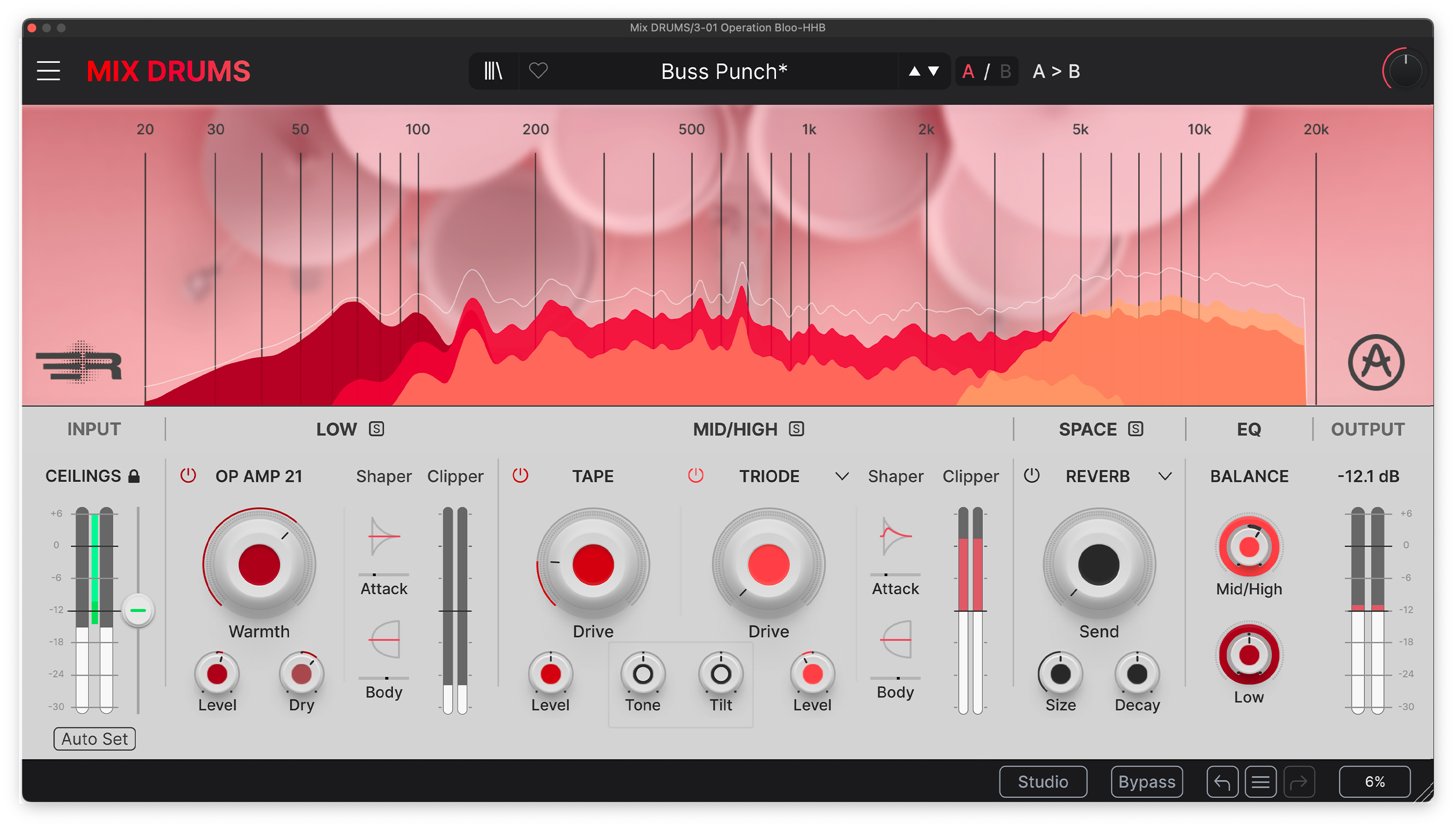This screenshot has height=828, width=1456.
Task: Click the Bypass button
Action: pos(1146,781)
